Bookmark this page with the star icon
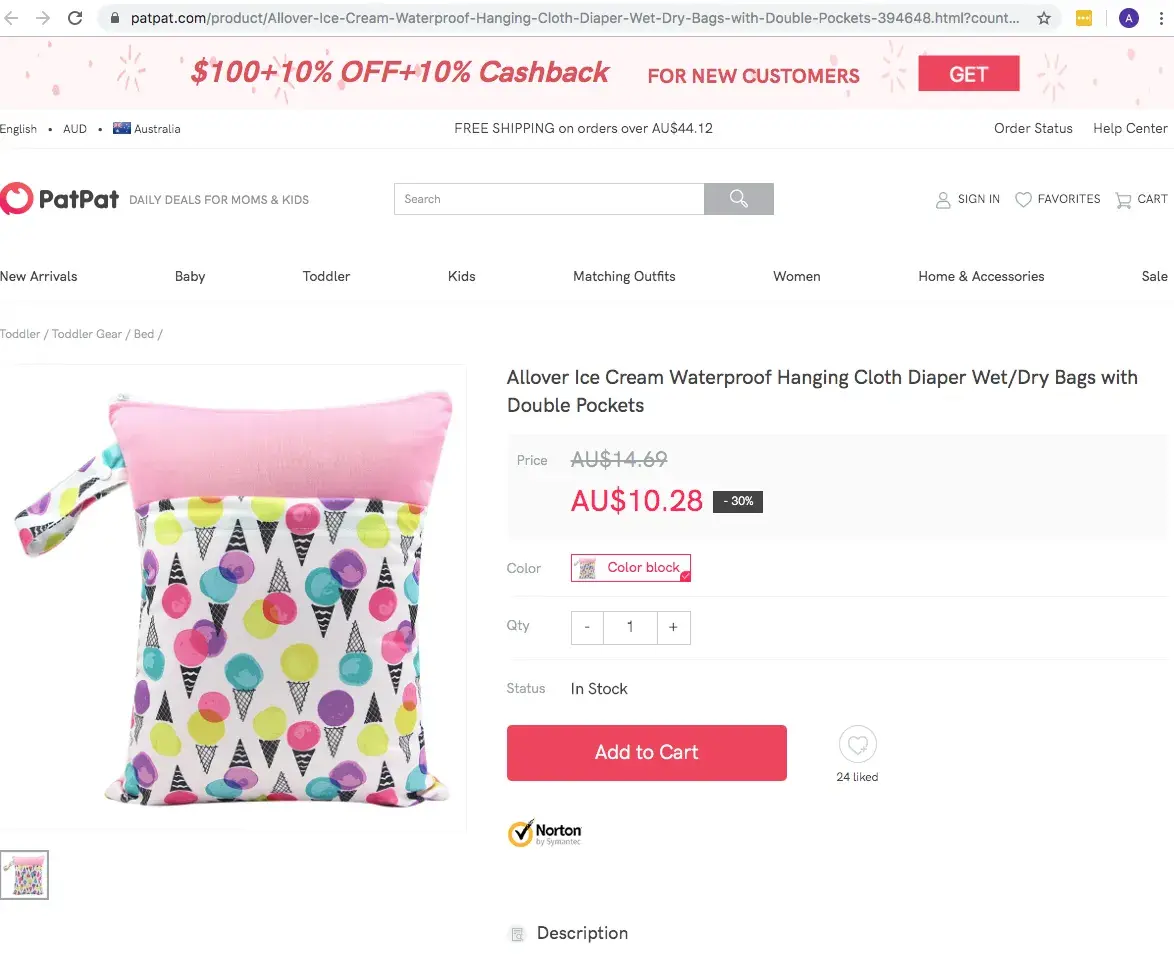 click(x=1044, y=18)
